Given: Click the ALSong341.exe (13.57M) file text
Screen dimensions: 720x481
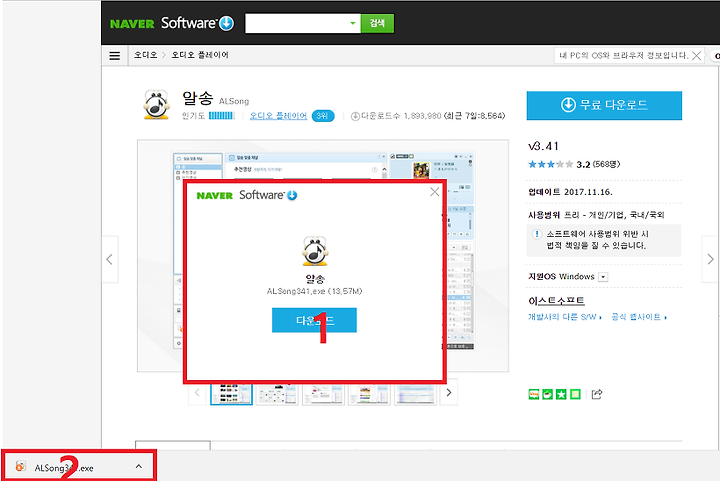Looking at the screenshot, I should pos(315,291).
